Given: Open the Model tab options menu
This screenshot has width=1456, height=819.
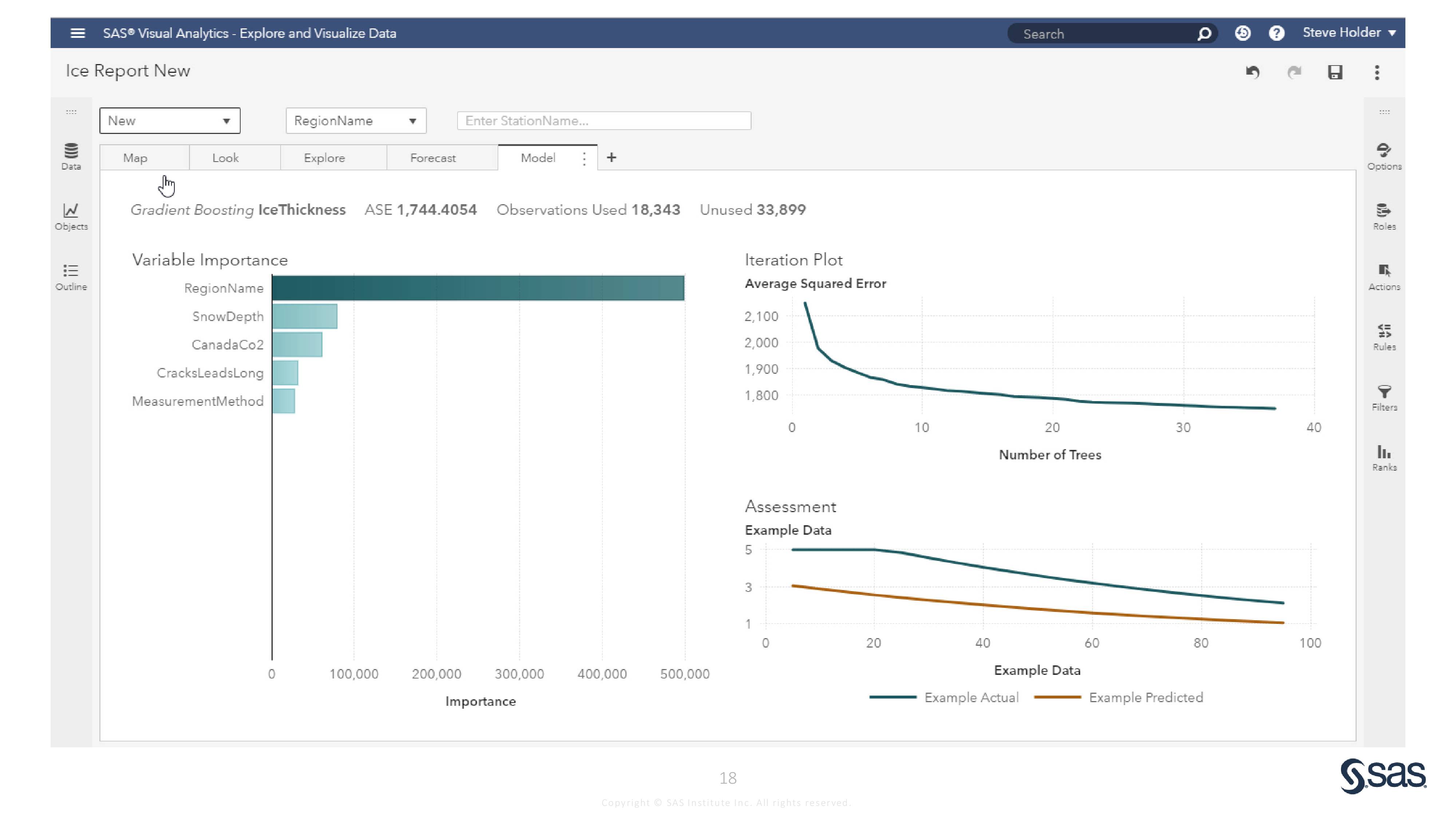Looking at the screenshot, I should [584, 158].
